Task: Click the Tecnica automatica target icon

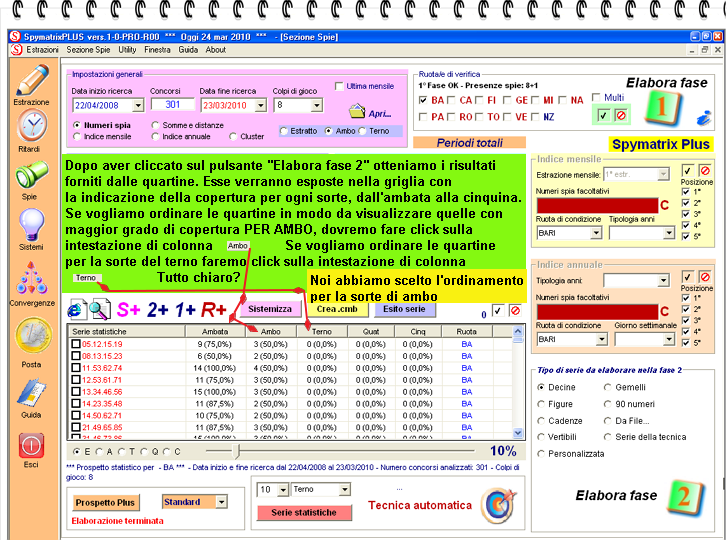Action: 498,505
